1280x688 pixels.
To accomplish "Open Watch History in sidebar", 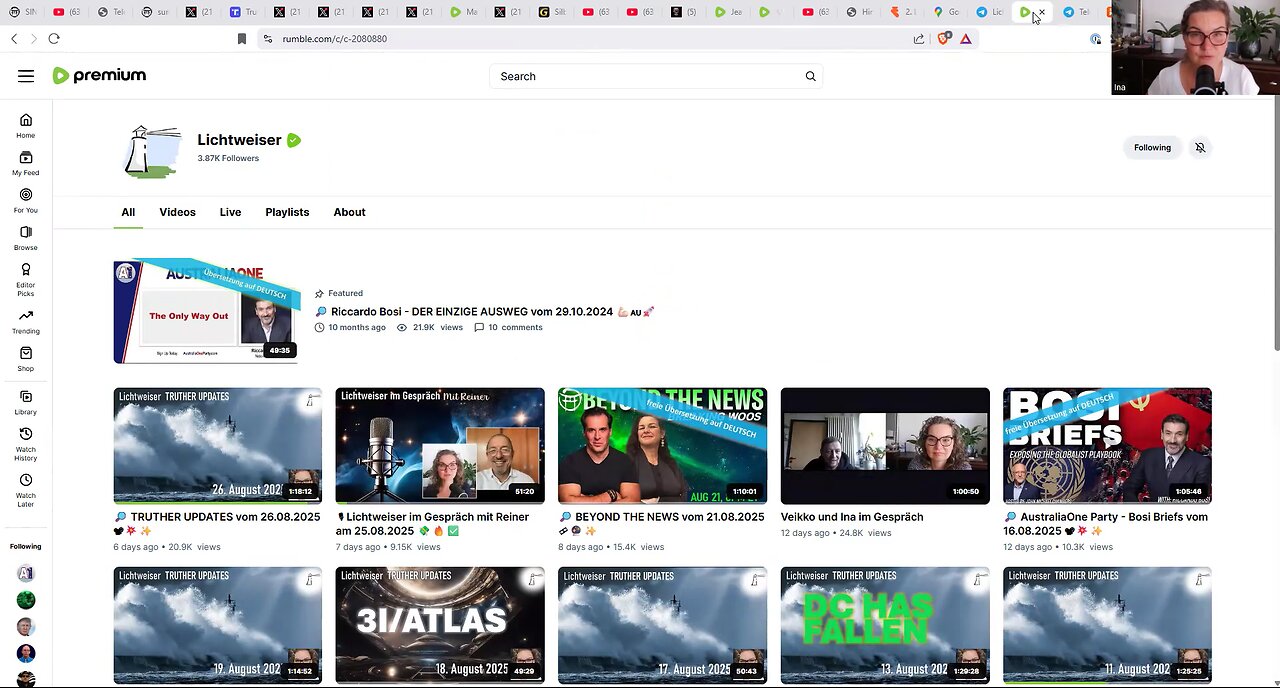I will 26,444.
